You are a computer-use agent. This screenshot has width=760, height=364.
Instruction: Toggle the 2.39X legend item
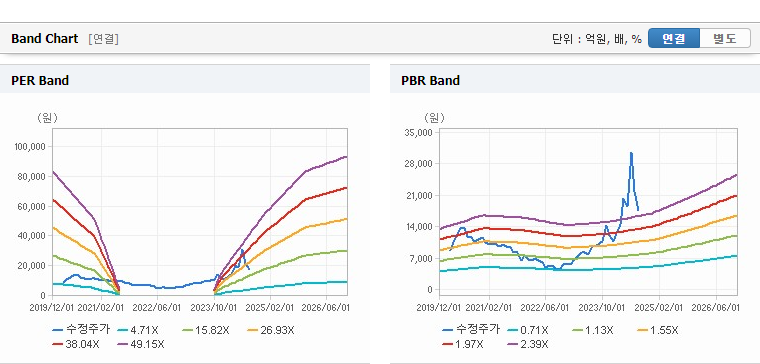click(527, 344)
